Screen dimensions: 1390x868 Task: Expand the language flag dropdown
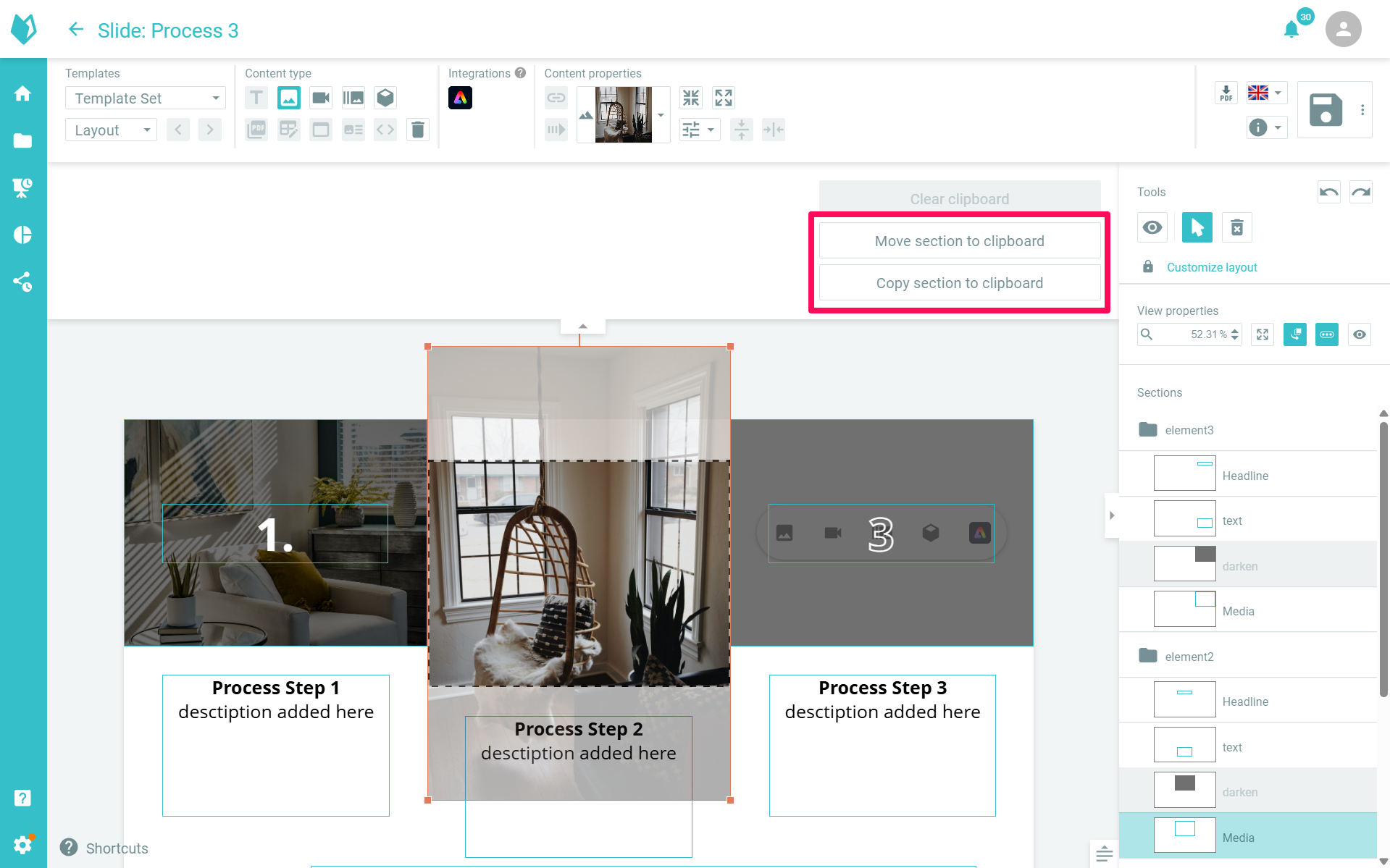[1266, 93]
